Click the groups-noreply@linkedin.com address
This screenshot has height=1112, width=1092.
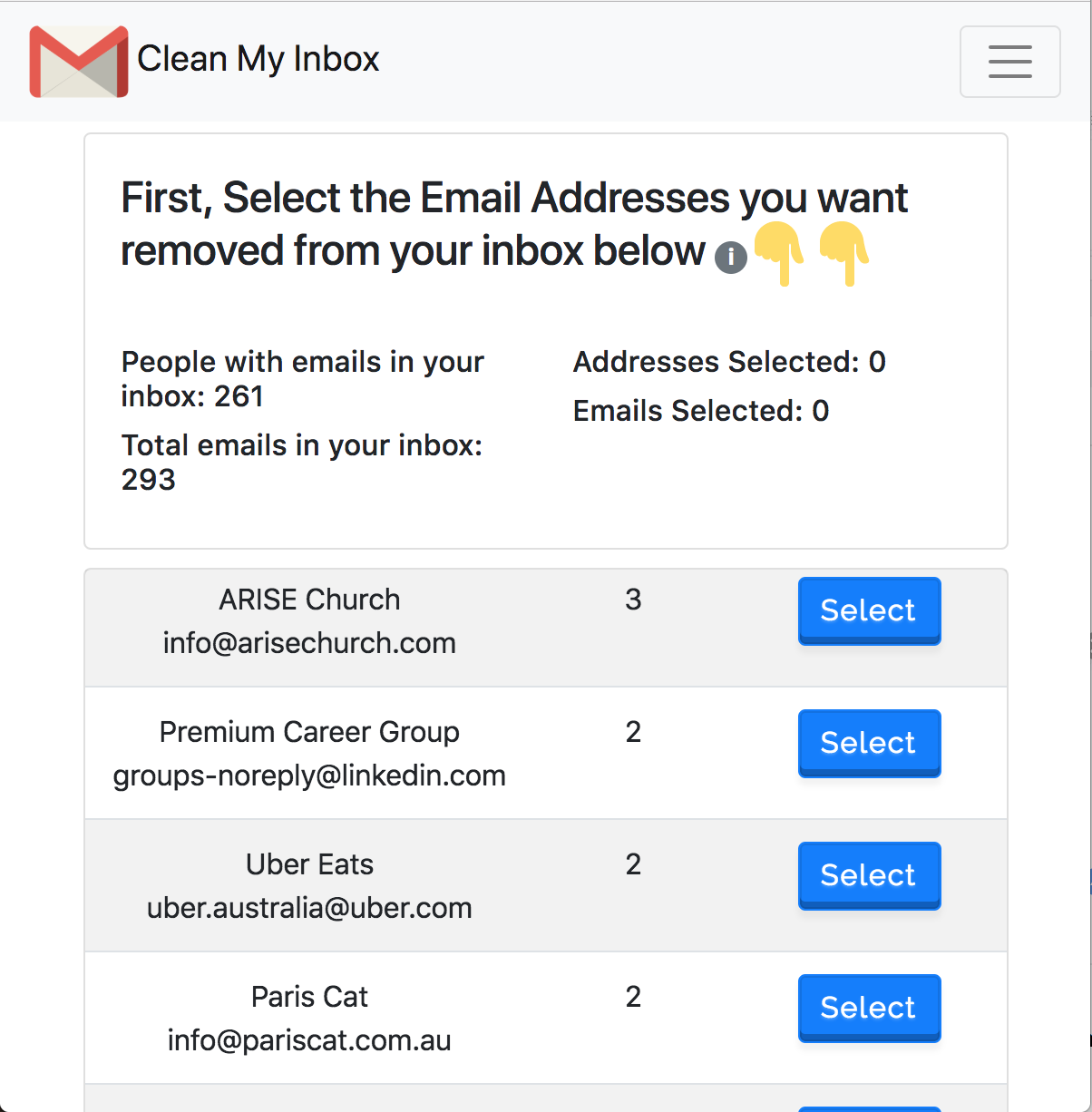[309, 775]
